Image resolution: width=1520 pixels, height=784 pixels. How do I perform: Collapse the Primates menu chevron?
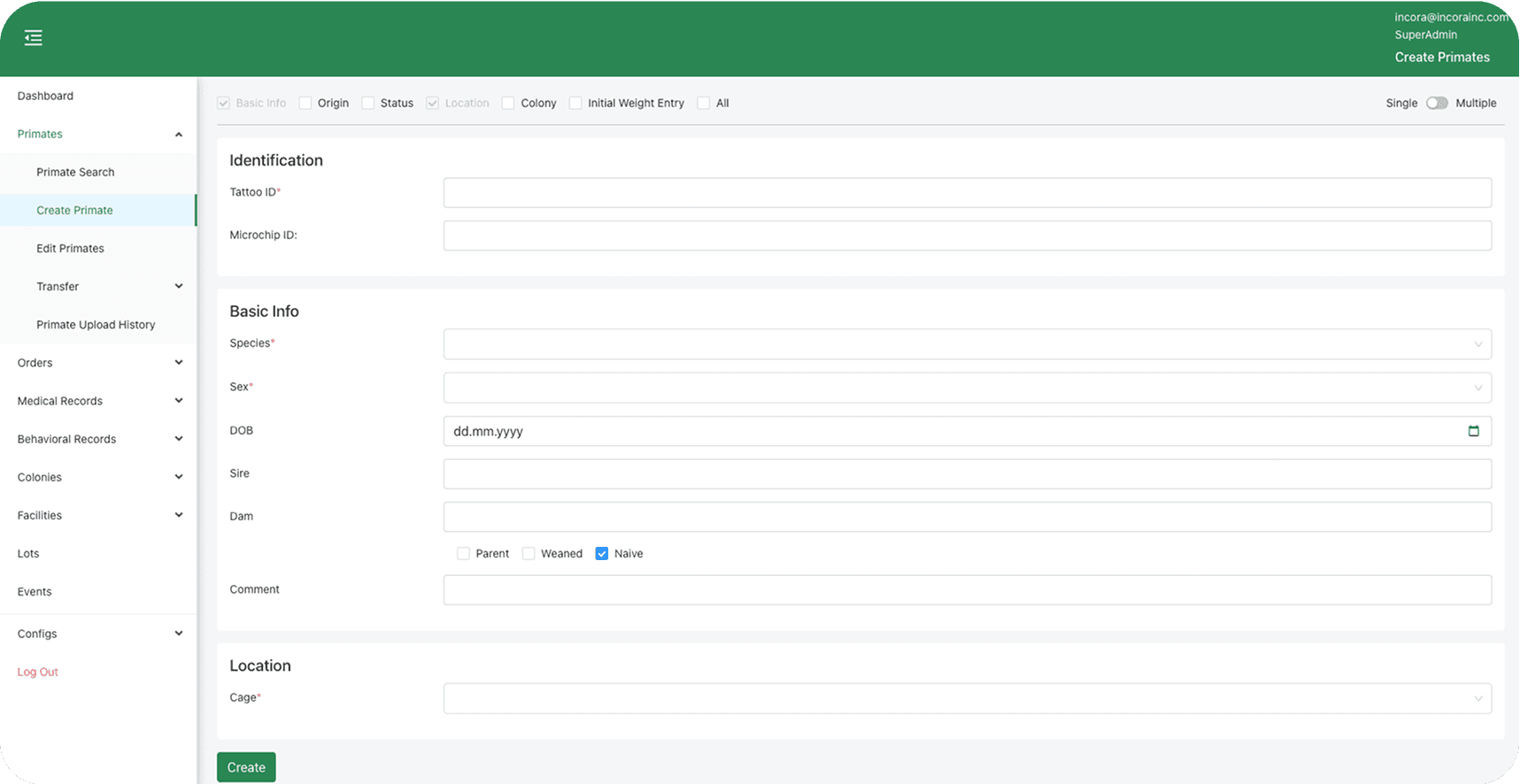coord(179,135)
